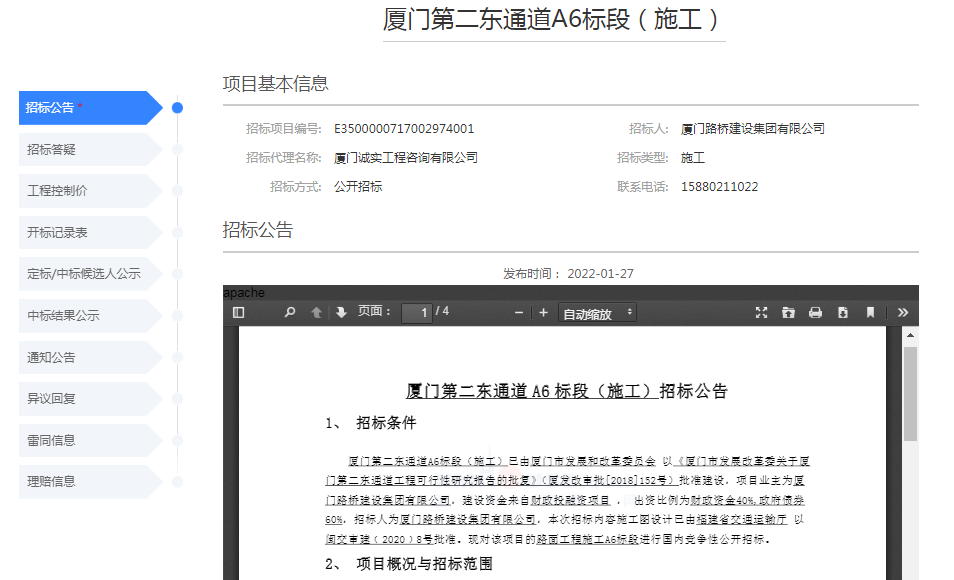Image resolution: width=954 pixels, height=580 pixels.
Task: Open the PDF find search tool
Action: point(290,313)
